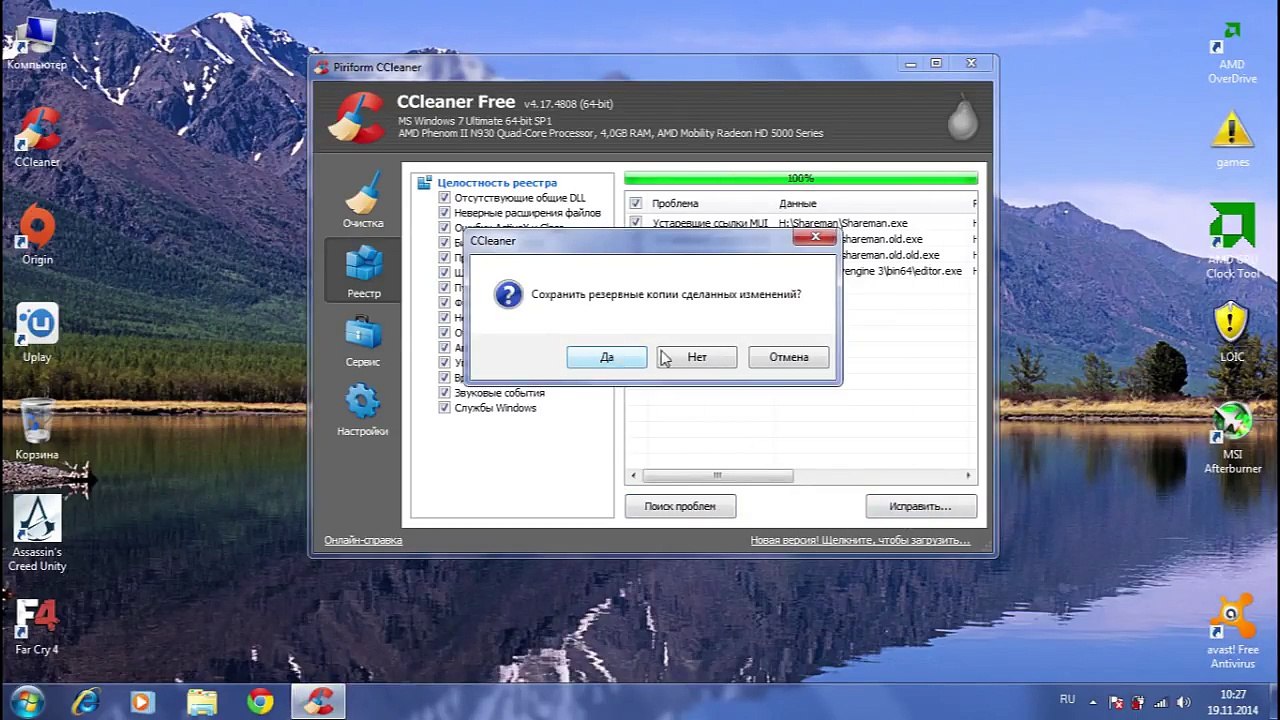Open the clock showing 10:27
Viewport: 1280px width, 720px height.
[x=1232, y=702]
